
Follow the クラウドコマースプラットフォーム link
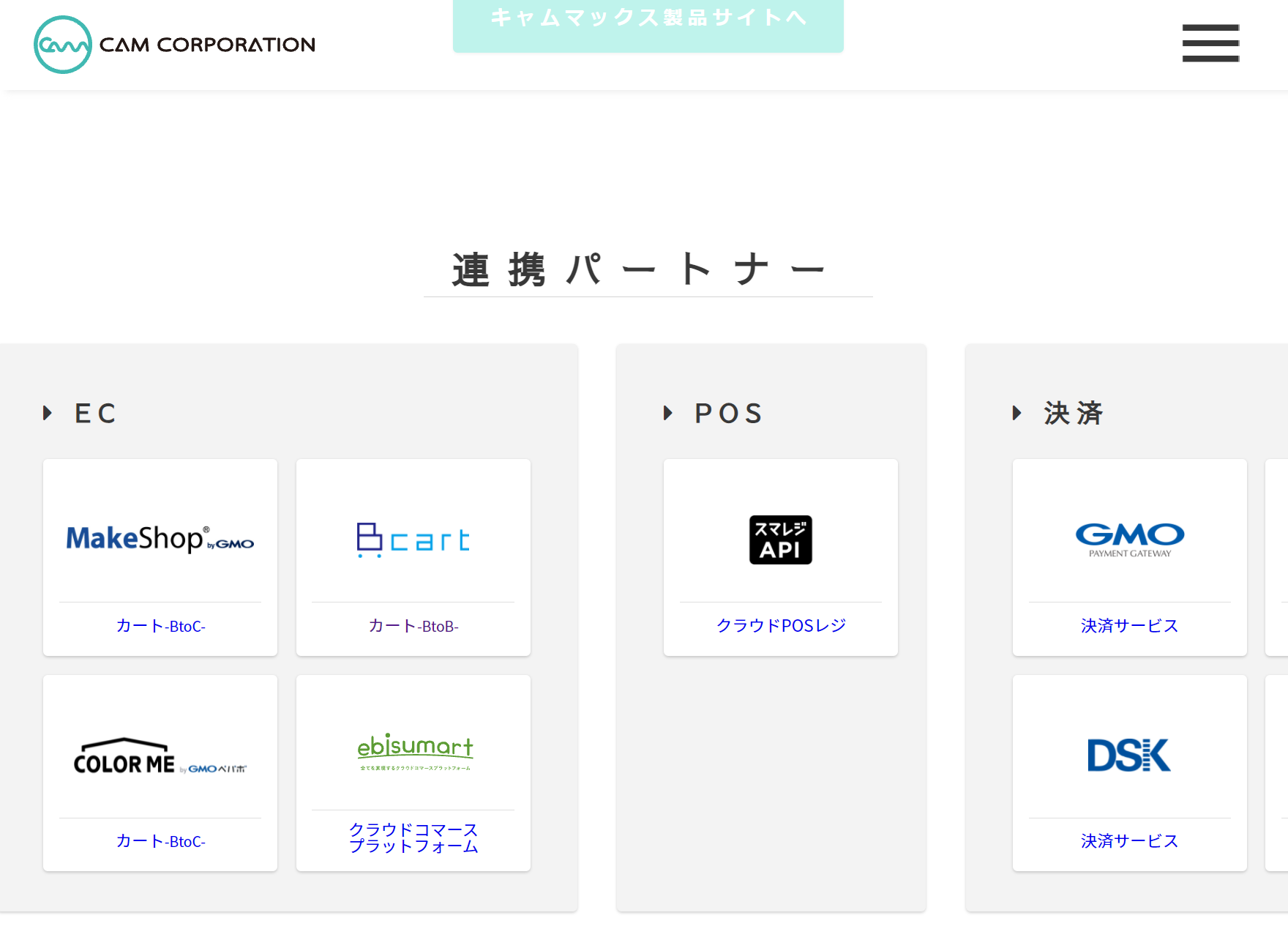tap(413, 838)
